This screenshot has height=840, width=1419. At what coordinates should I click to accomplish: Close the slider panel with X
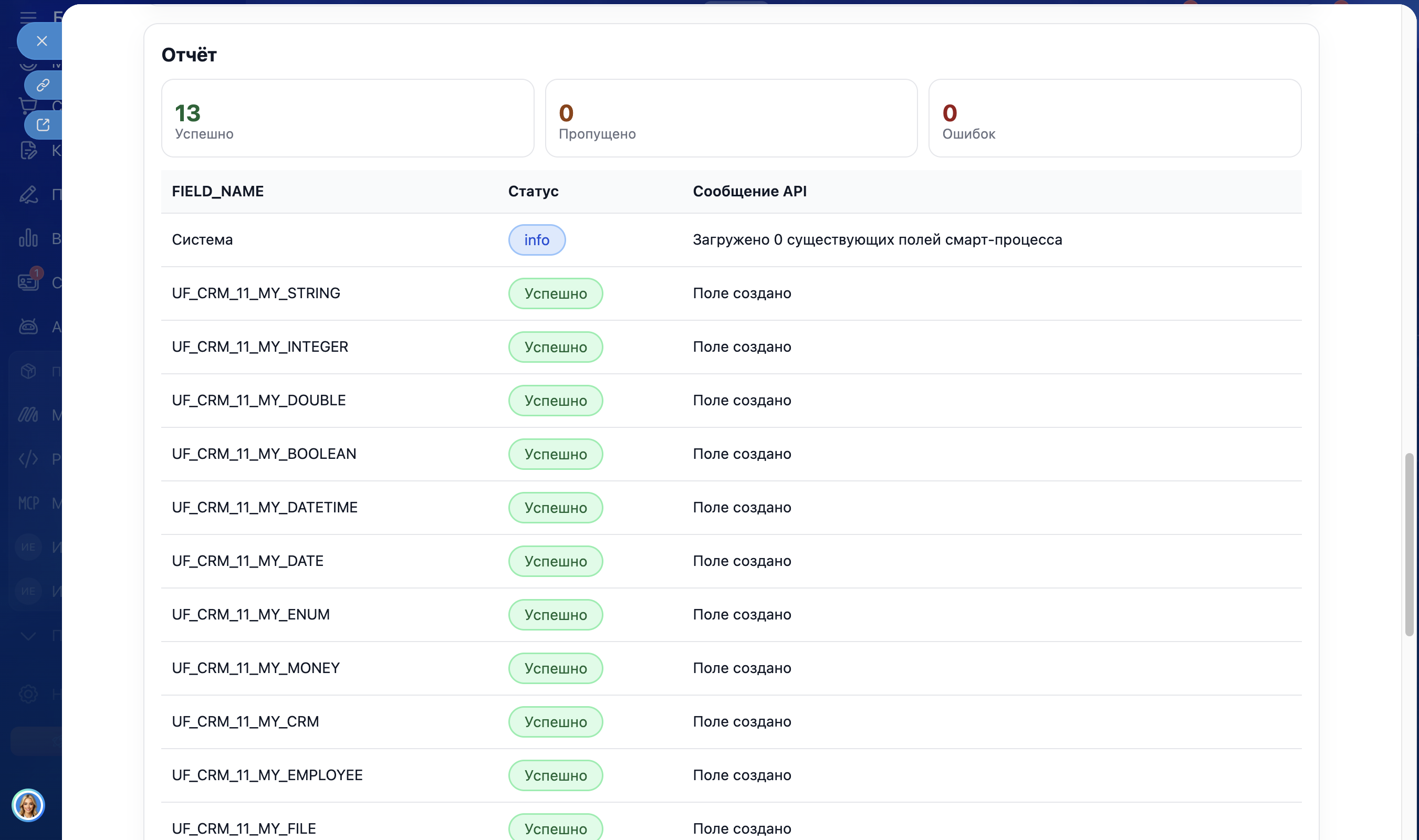coord(41,41)
